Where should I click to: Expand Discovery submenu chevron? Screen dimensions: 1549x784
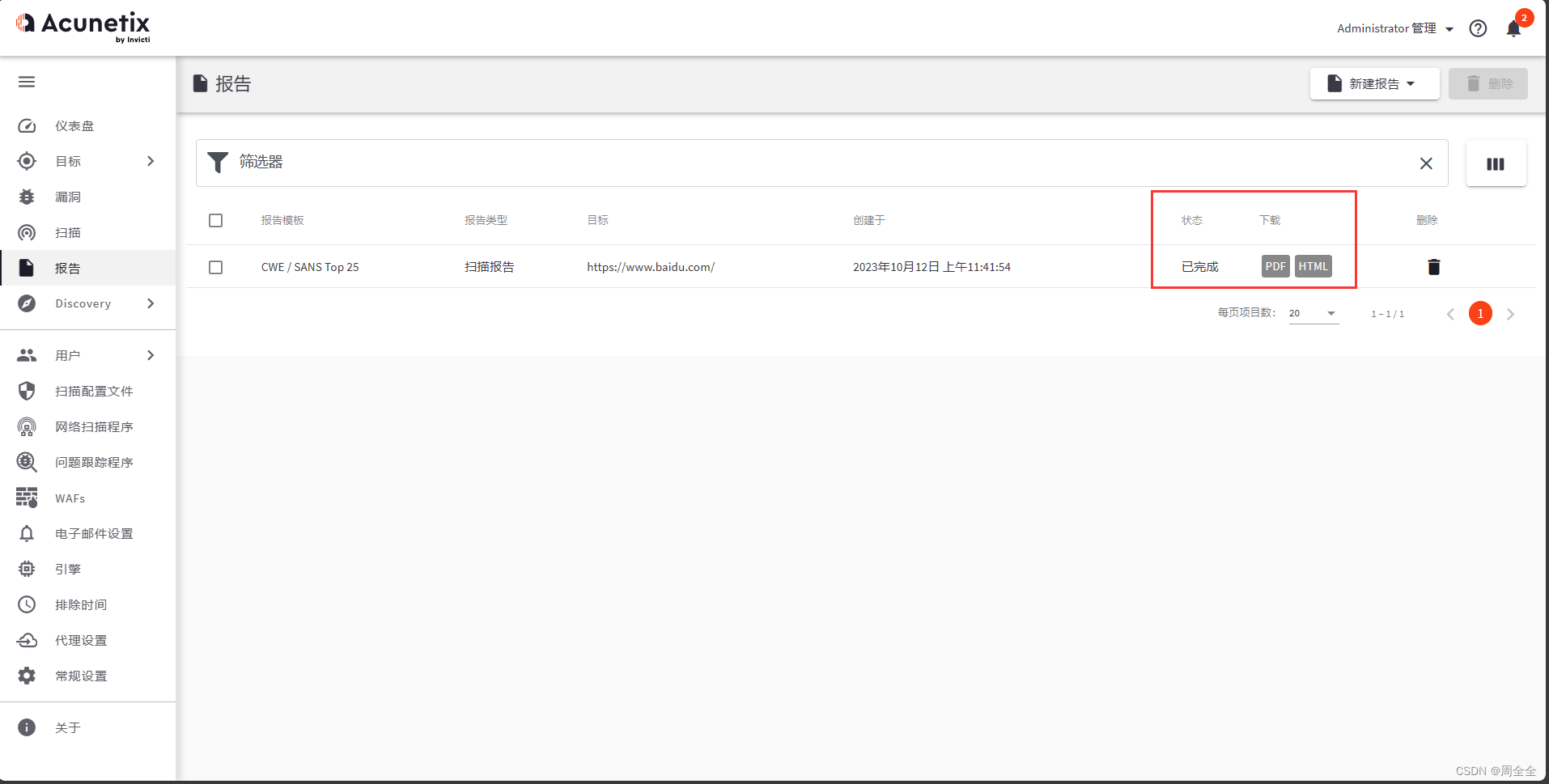point(151,303)
